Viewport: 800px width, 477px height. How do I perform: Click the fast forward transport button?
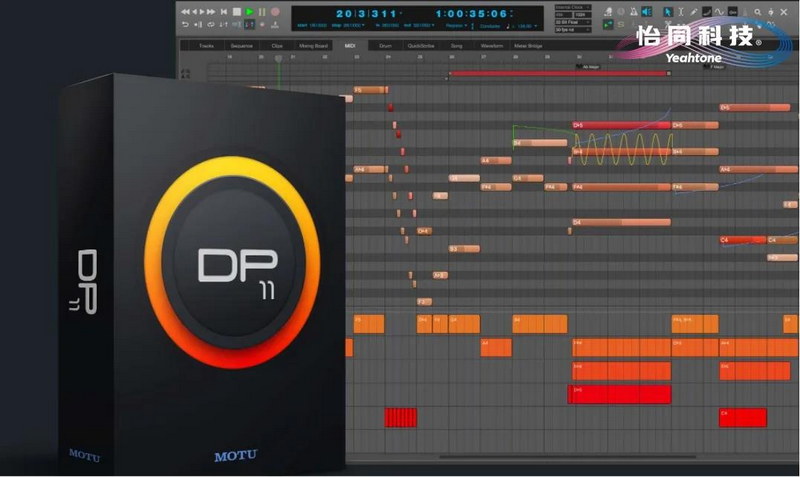pyautogui.click(x=211, y=12)
